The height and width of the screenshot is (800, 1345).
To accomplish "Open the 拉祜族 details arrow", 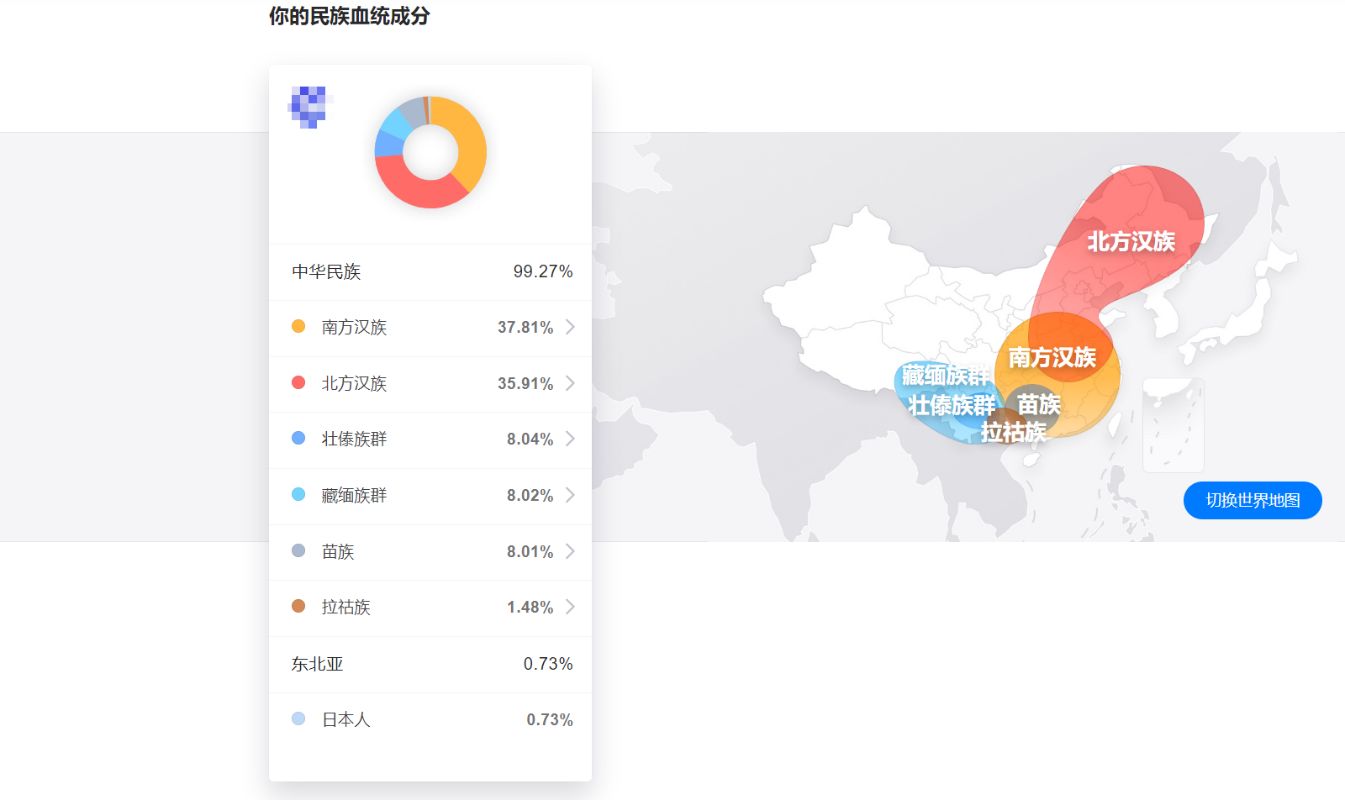I will coord(570,607).
